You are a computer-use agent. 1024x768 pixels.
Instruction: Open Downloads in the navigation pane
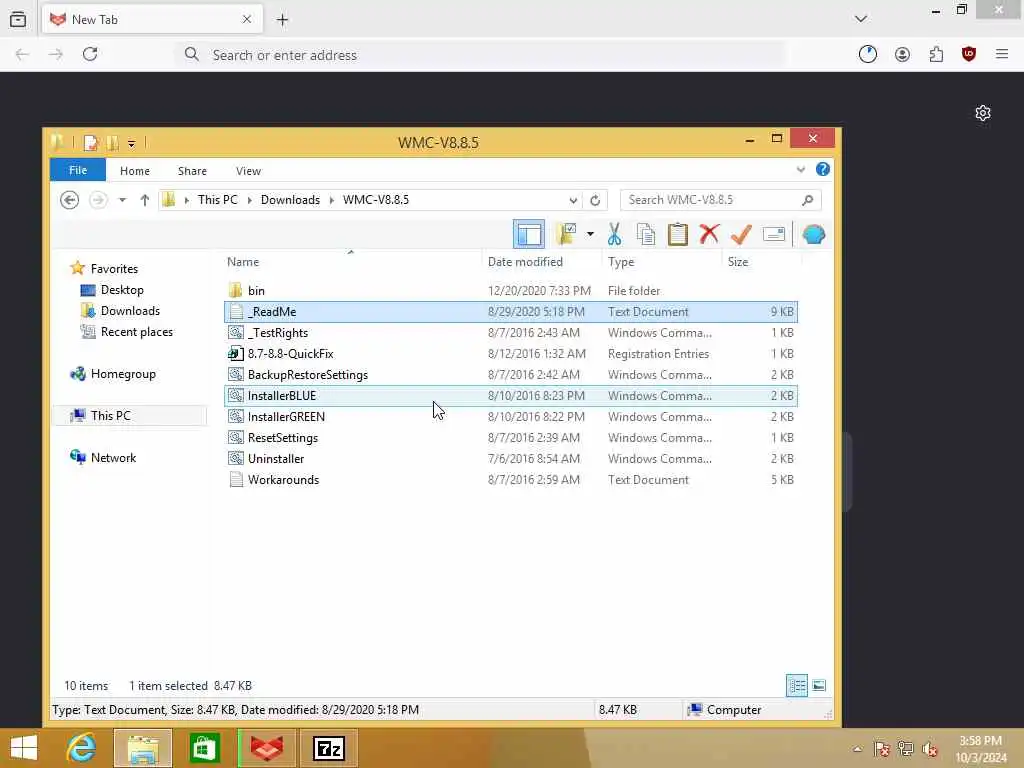[x=129, y=310]
